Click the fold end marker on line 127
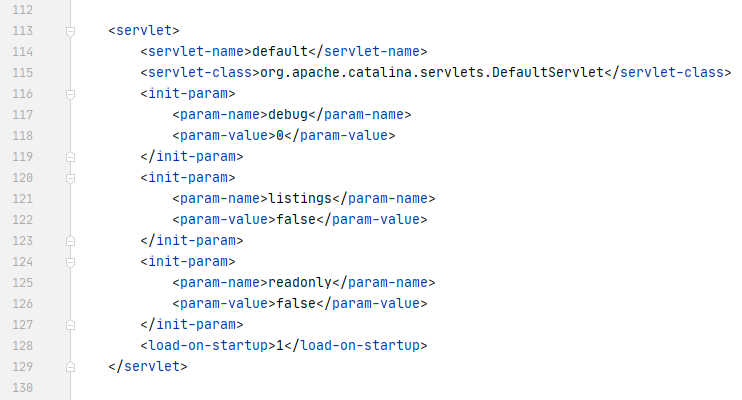 coord(70,324)
